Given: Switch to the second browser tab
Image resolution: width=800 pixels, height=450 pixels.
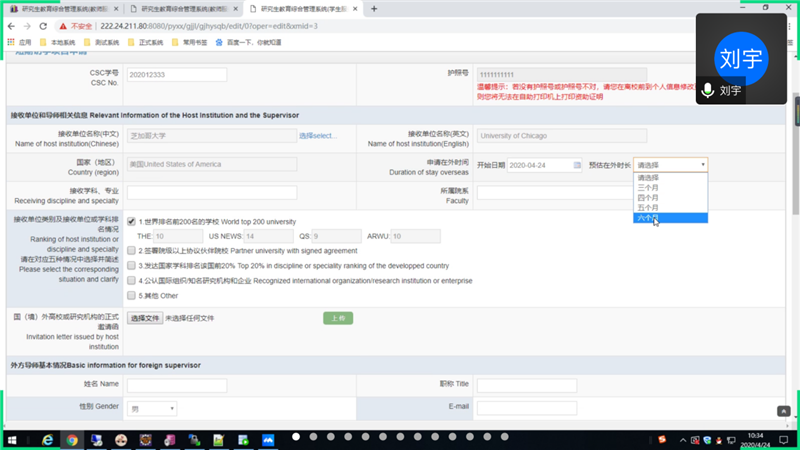Looking at the screenshot, I should pos(184,9).
